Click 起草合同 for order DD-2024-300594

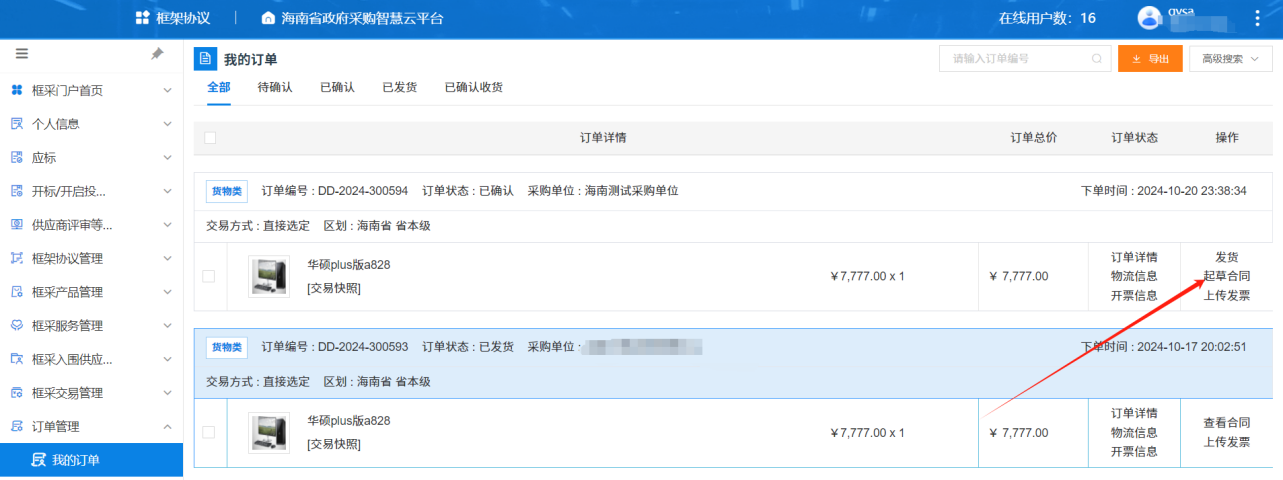coord(1227,276)
